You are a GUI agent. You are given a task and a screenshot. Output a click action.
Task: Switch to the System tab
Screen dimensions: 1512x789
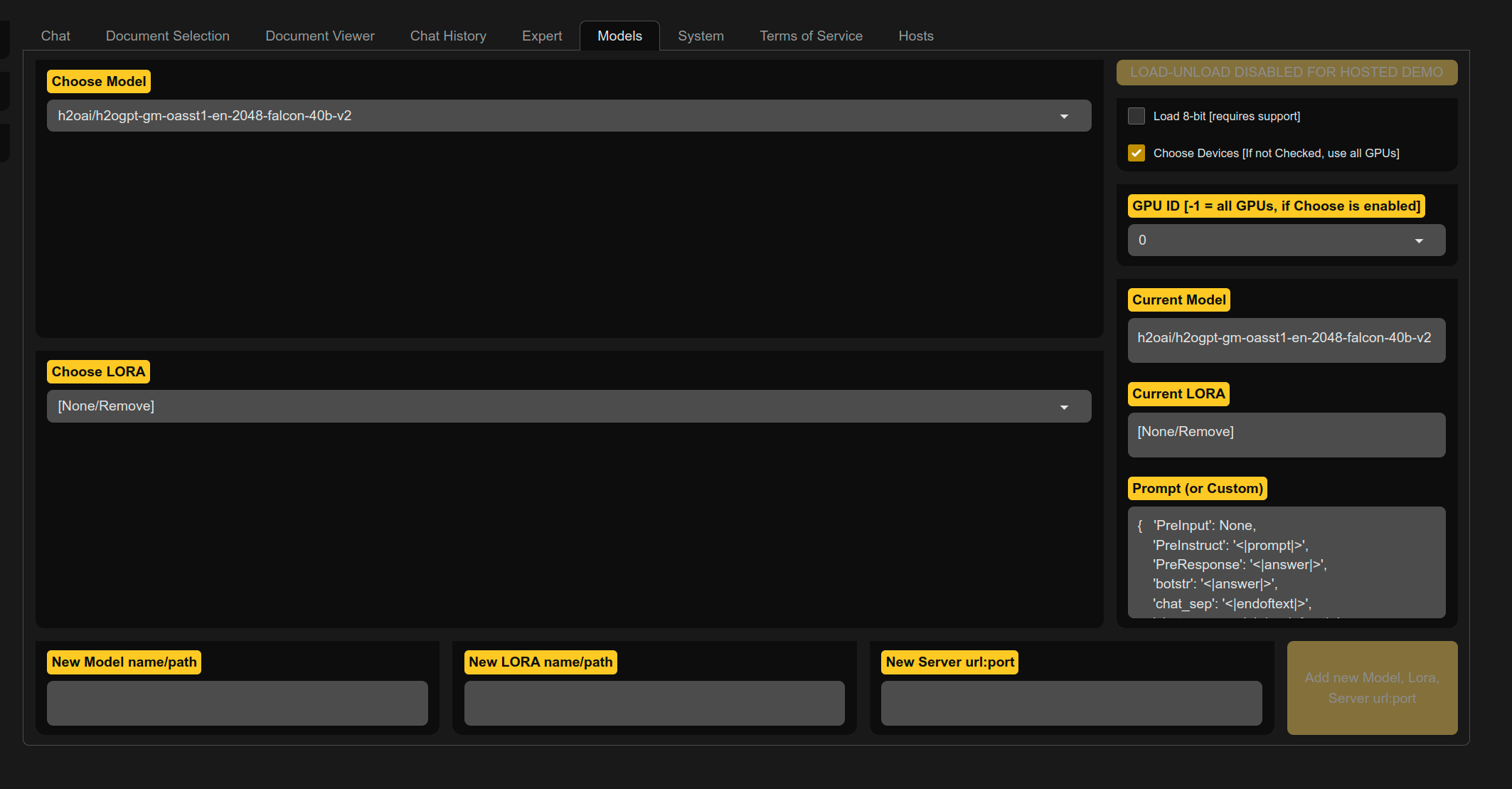point(701,36)
